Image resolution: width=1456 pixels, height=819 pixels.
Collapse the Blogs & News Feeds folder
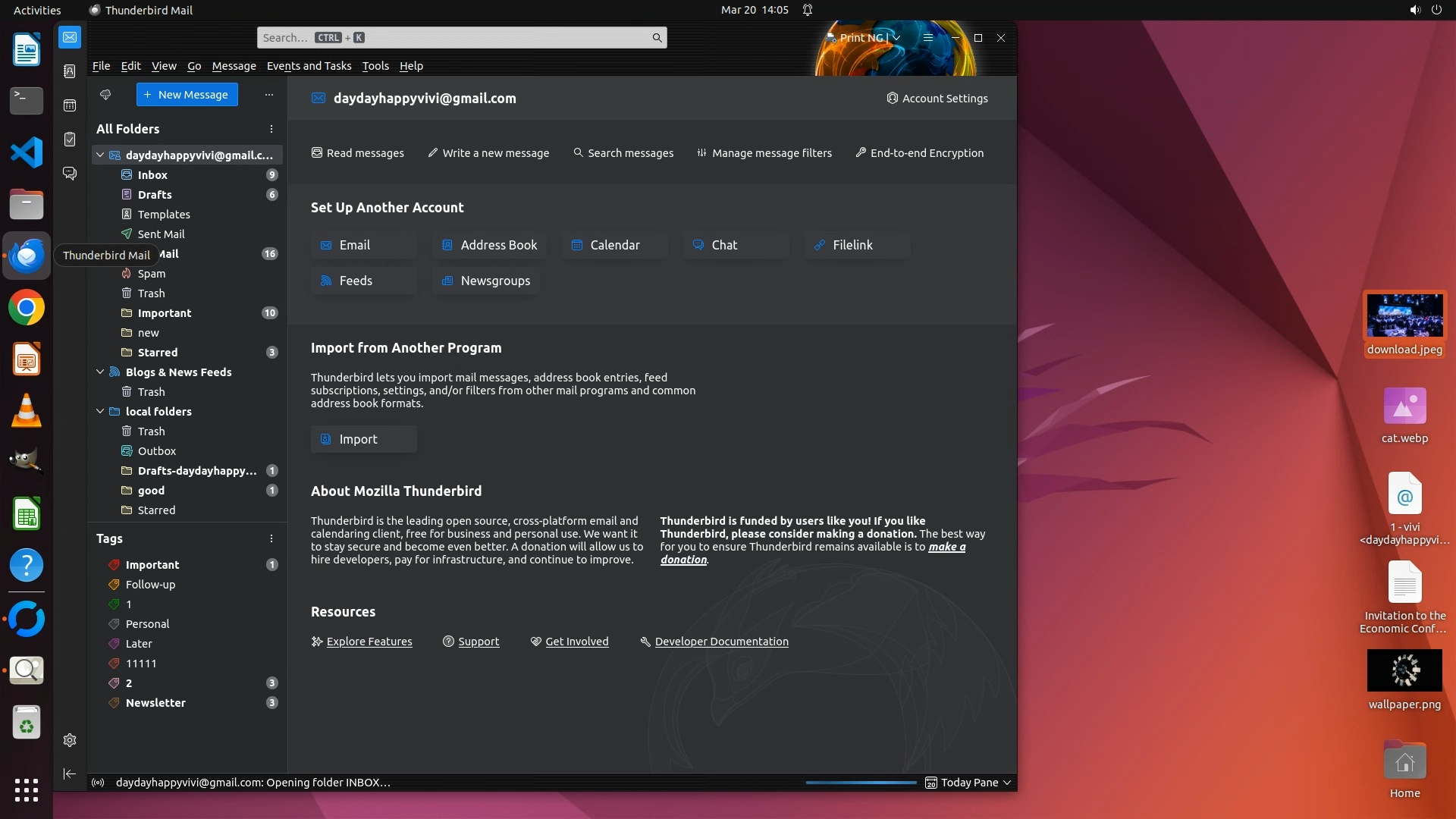100,372
